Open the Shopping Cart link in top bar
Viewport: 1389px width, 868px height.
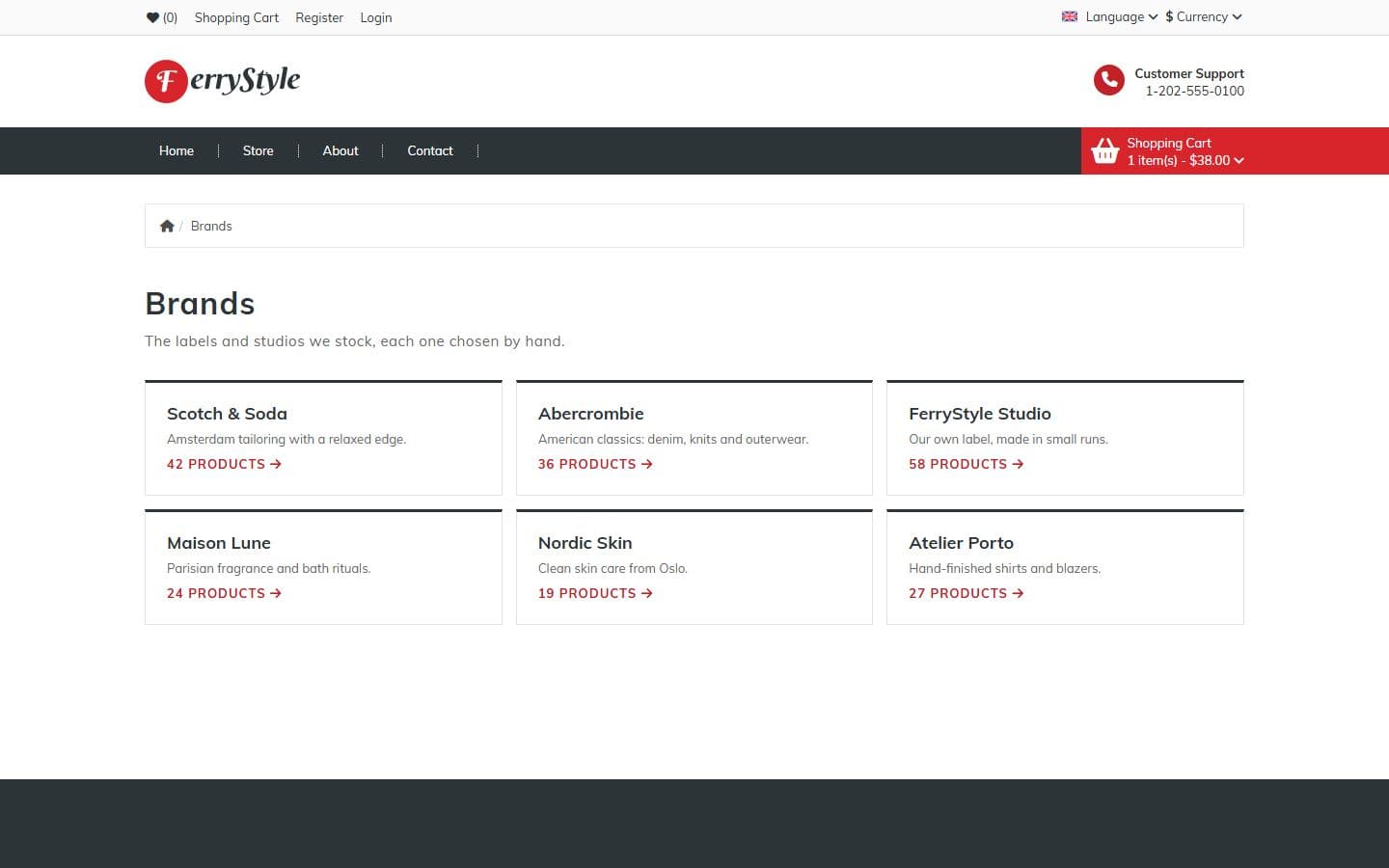[x=236, y=17]
